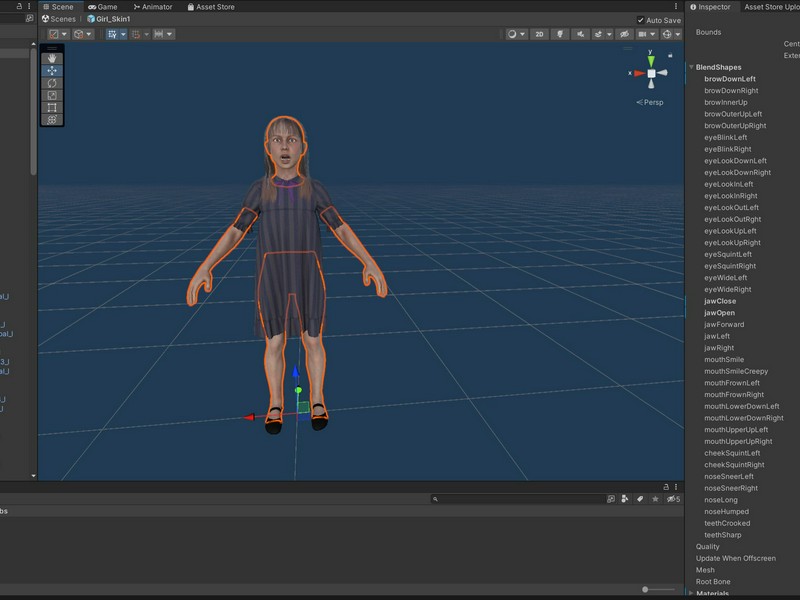Click the Scenes breadcrumb link

tap(59, 19)
